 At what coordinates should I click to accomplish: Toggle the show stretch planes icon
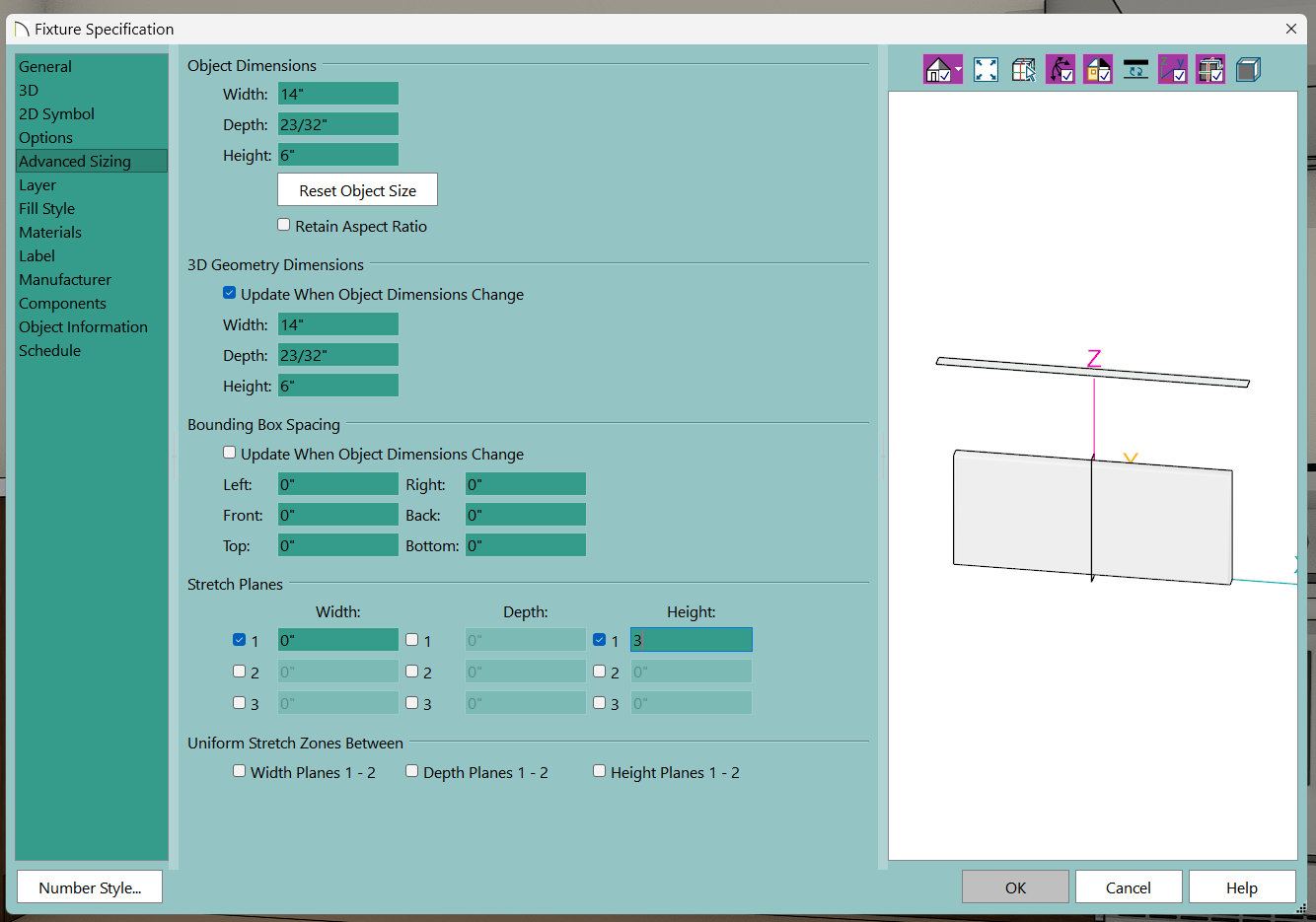pyautogui.click(x=1210, y=70)
